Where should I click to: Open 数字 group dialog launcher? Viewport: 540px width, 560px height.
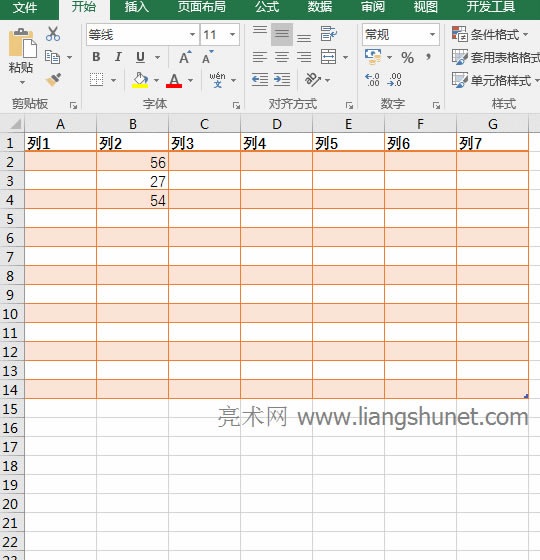436,105
